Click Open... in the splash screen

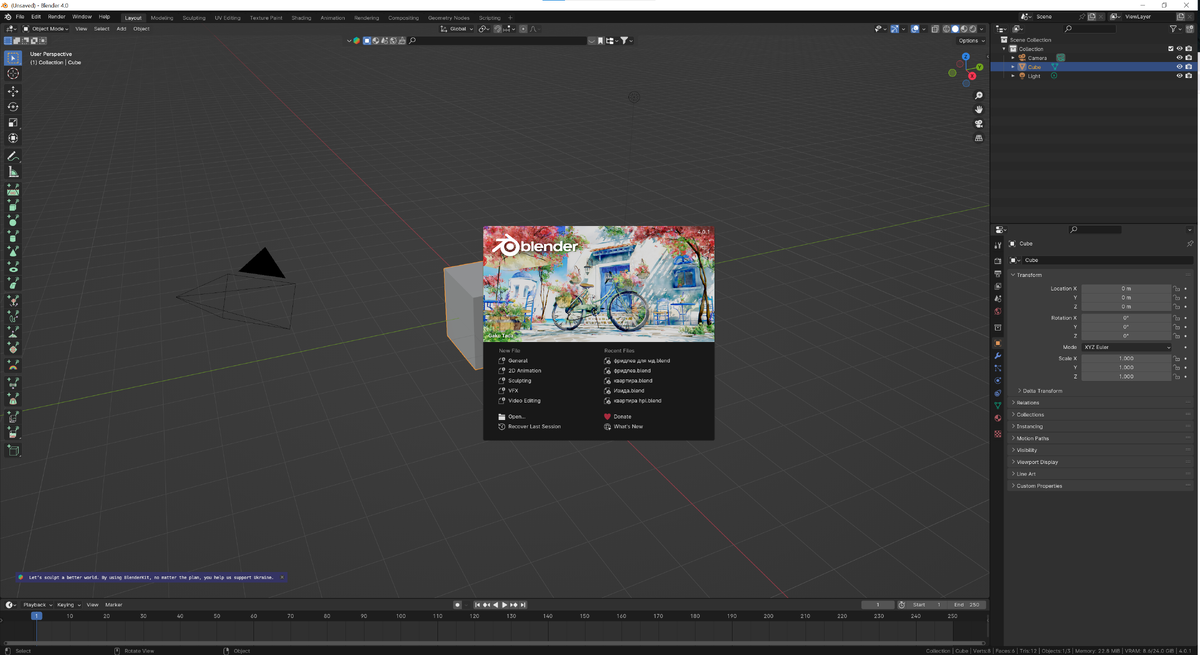[x=516, y=417]
